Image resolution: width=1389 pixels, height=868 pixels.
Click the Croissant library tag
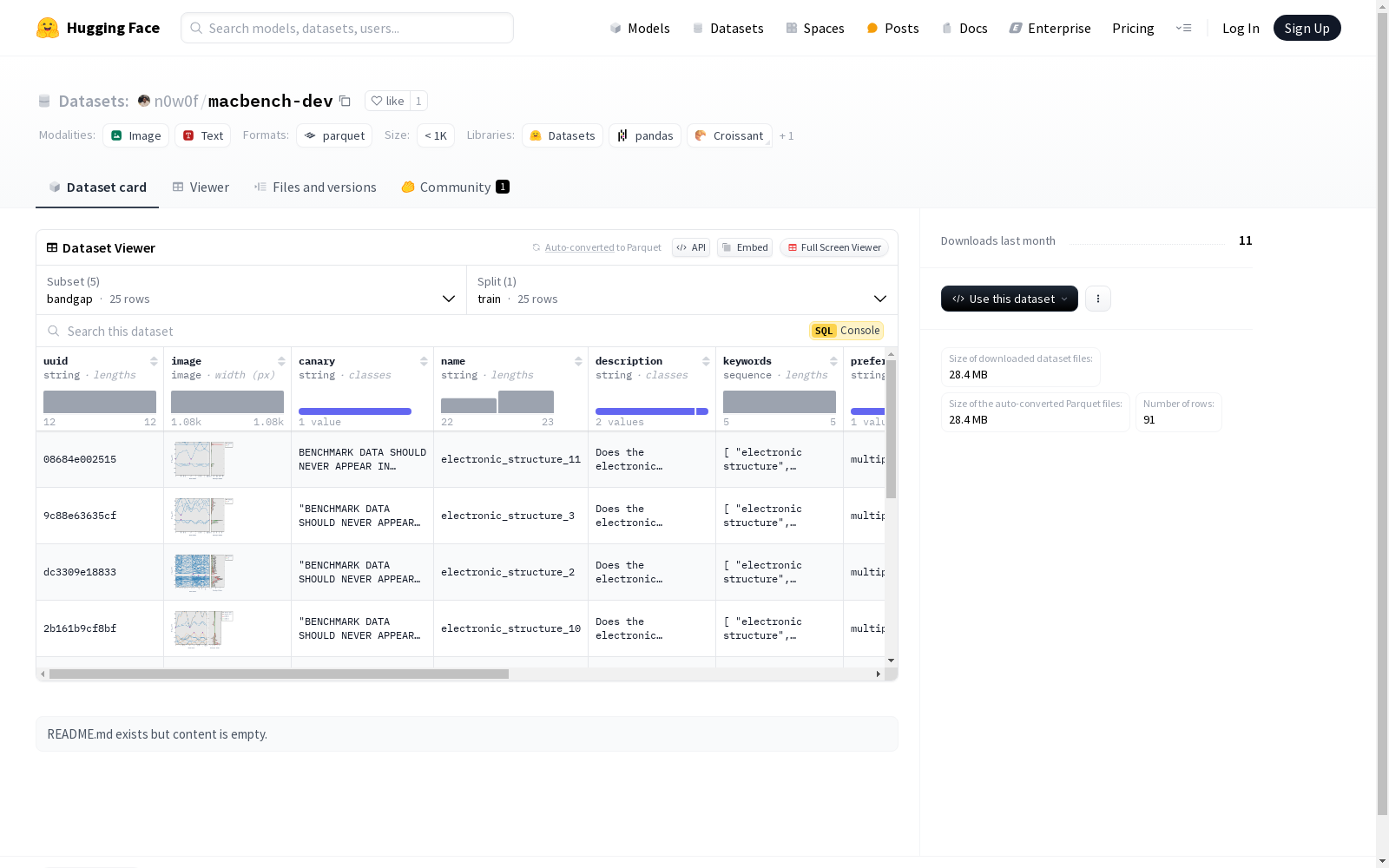pyautogui.click(x=729, y=135)
